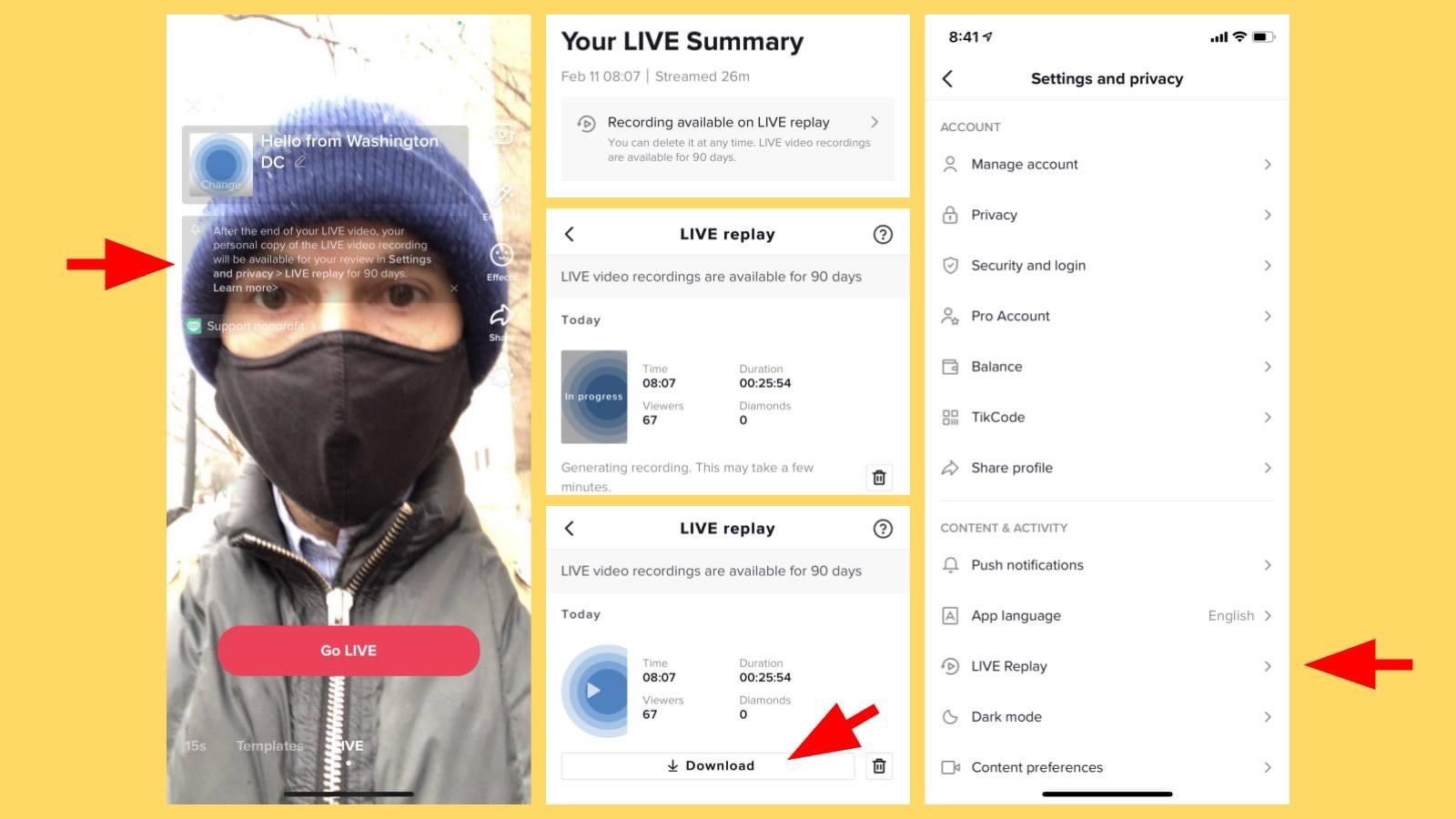Expand Recording available on LIVE replay chevron
The image size is (1456, 819).
[x=875, y=122]
